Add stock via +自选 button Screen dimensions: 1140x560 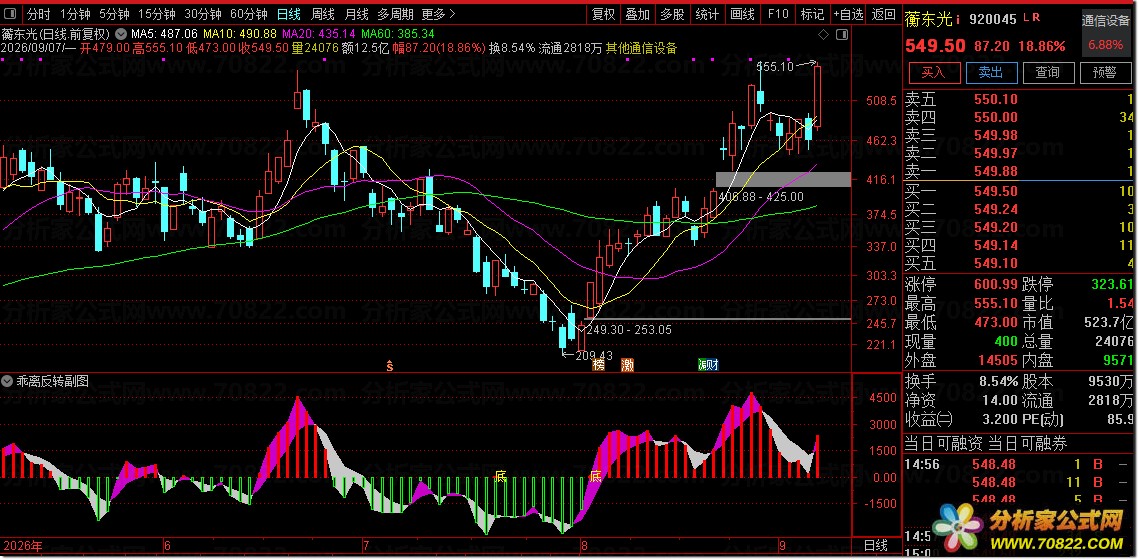[x=849, y=14]
